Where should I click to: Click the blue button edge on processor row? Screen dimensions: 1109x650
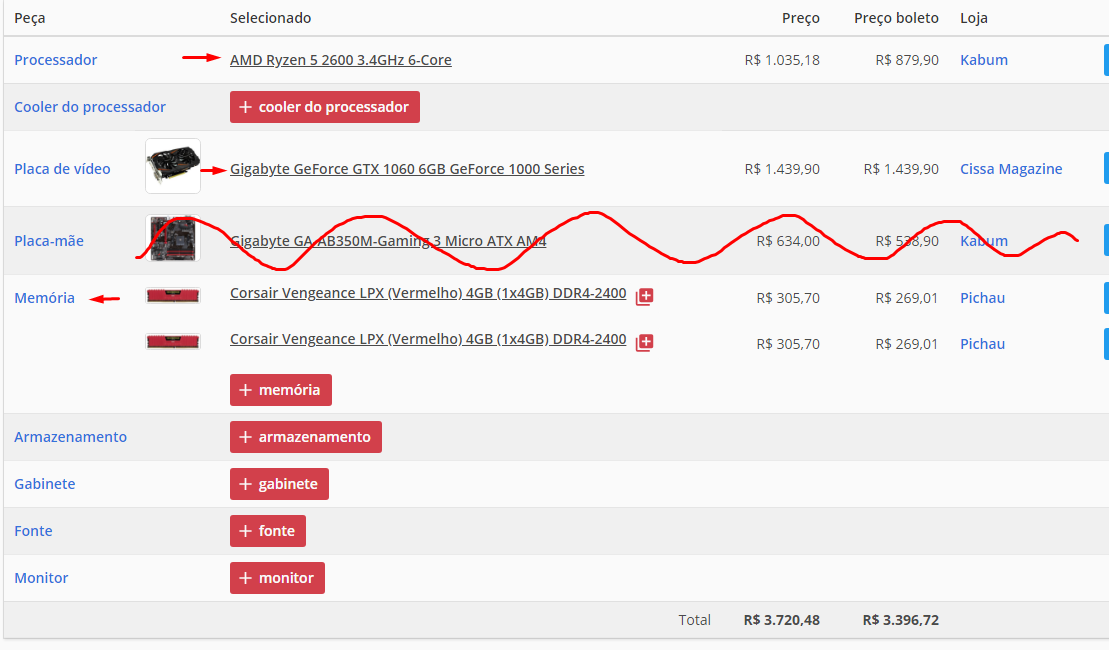[x=1106, y=60]
